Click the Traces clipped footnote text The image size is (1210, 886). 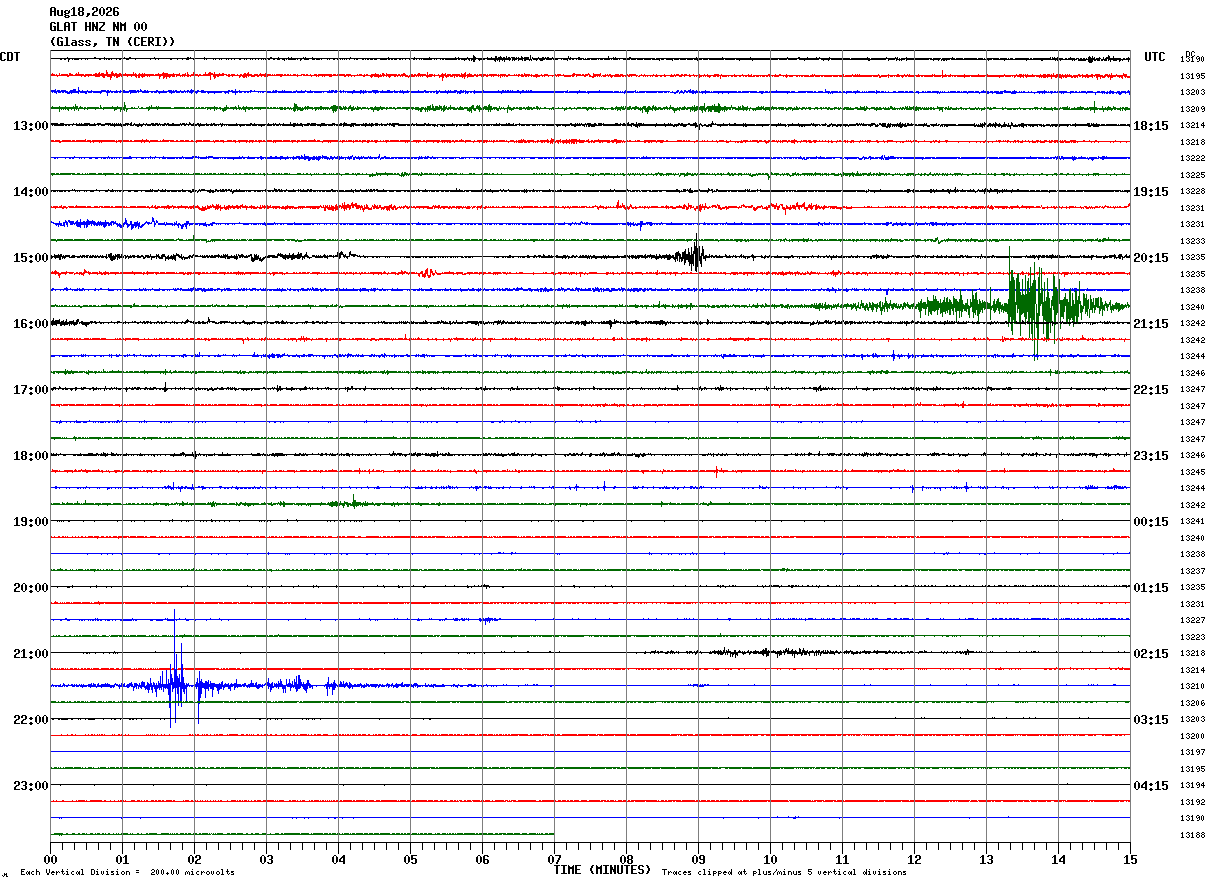[784, 873]
